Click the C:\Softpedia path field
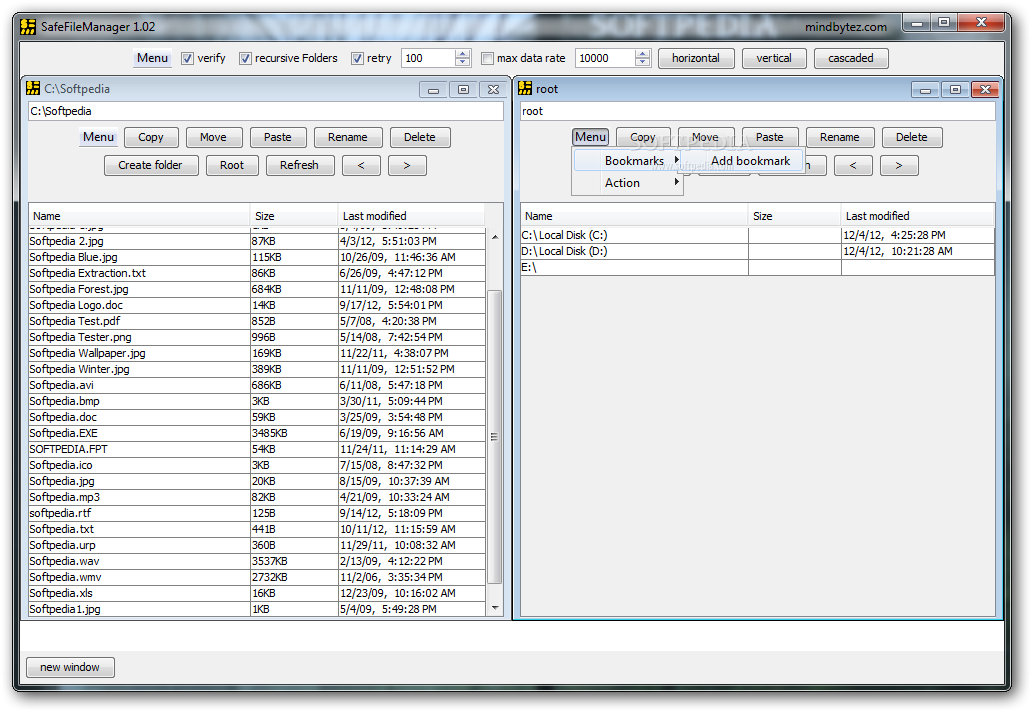1032x712 pixels. coord(265,111)
